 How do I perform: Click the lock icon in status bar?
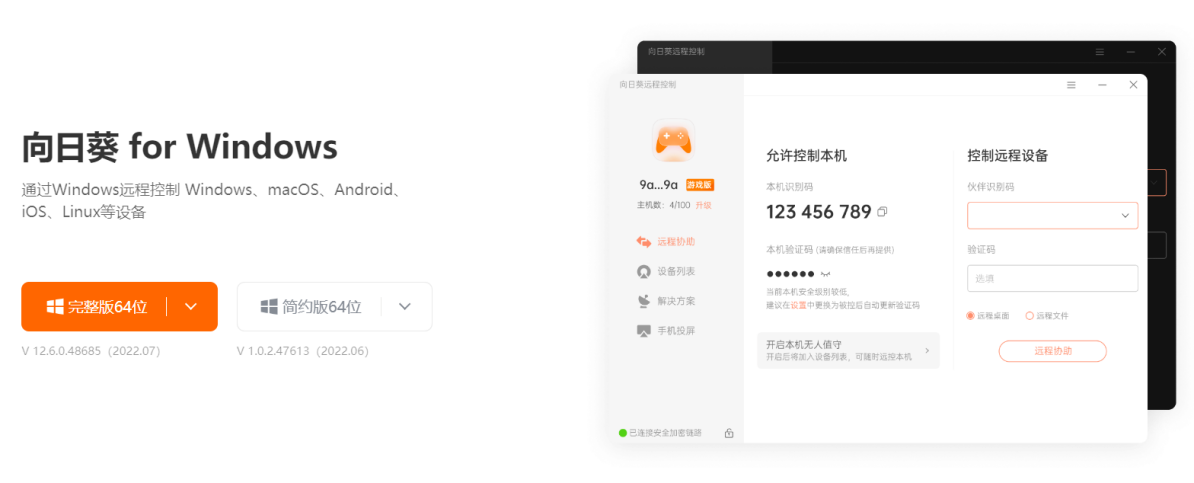click(729, 433)
